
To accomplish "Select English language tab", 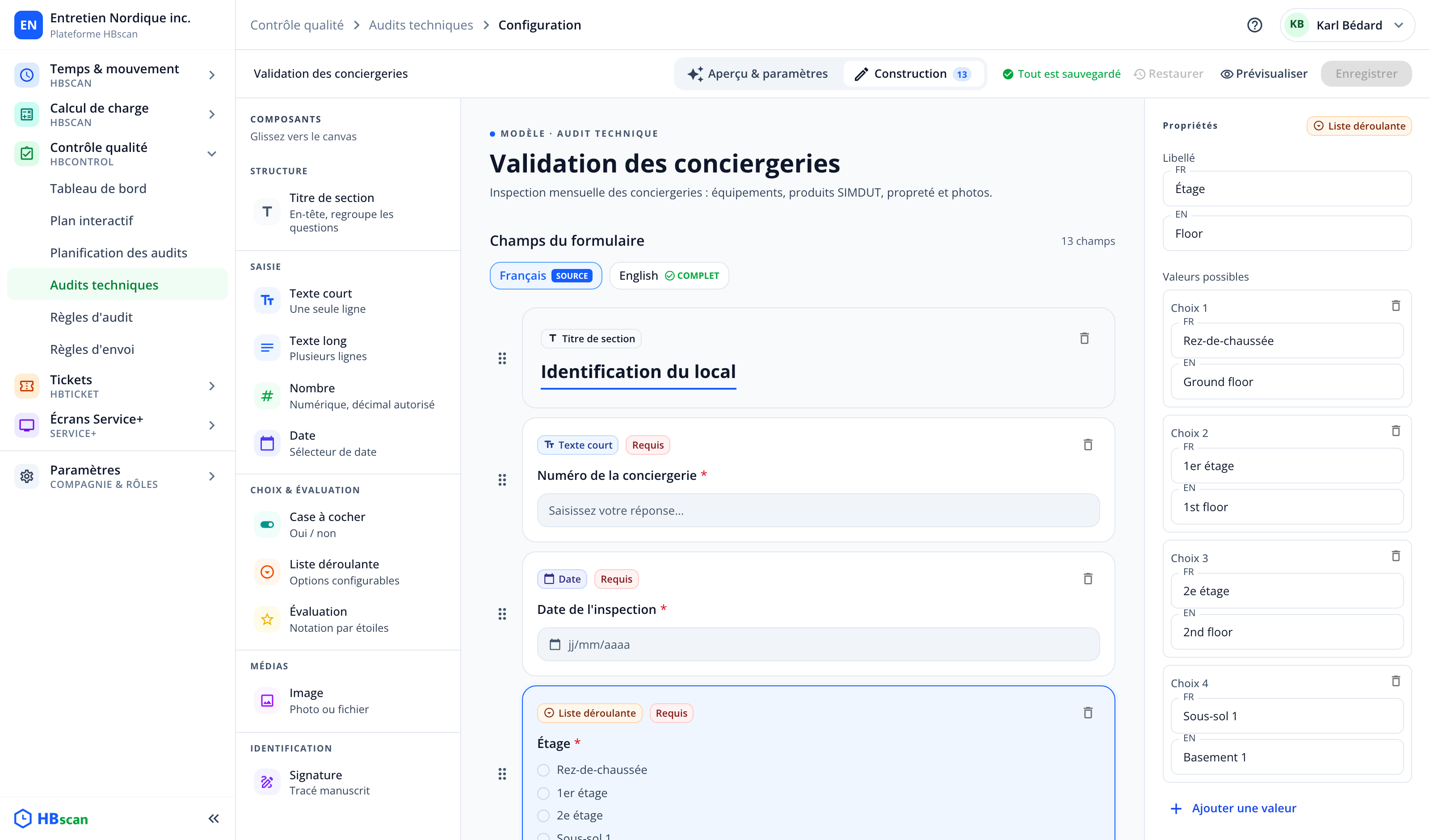I will click(x=669, y=275).
